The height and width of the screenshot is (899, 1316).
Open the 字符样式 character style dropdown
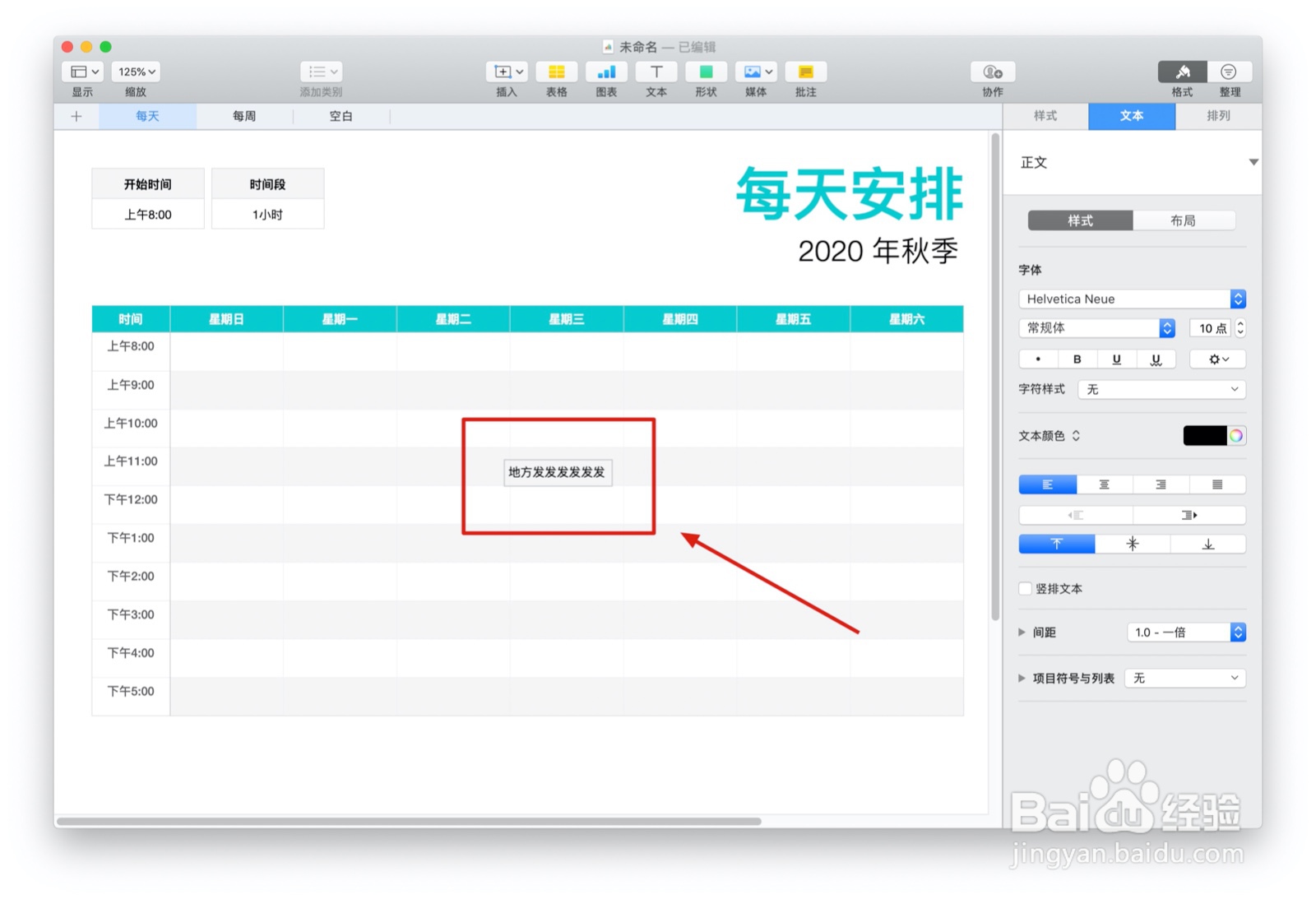coord(1161,389)
